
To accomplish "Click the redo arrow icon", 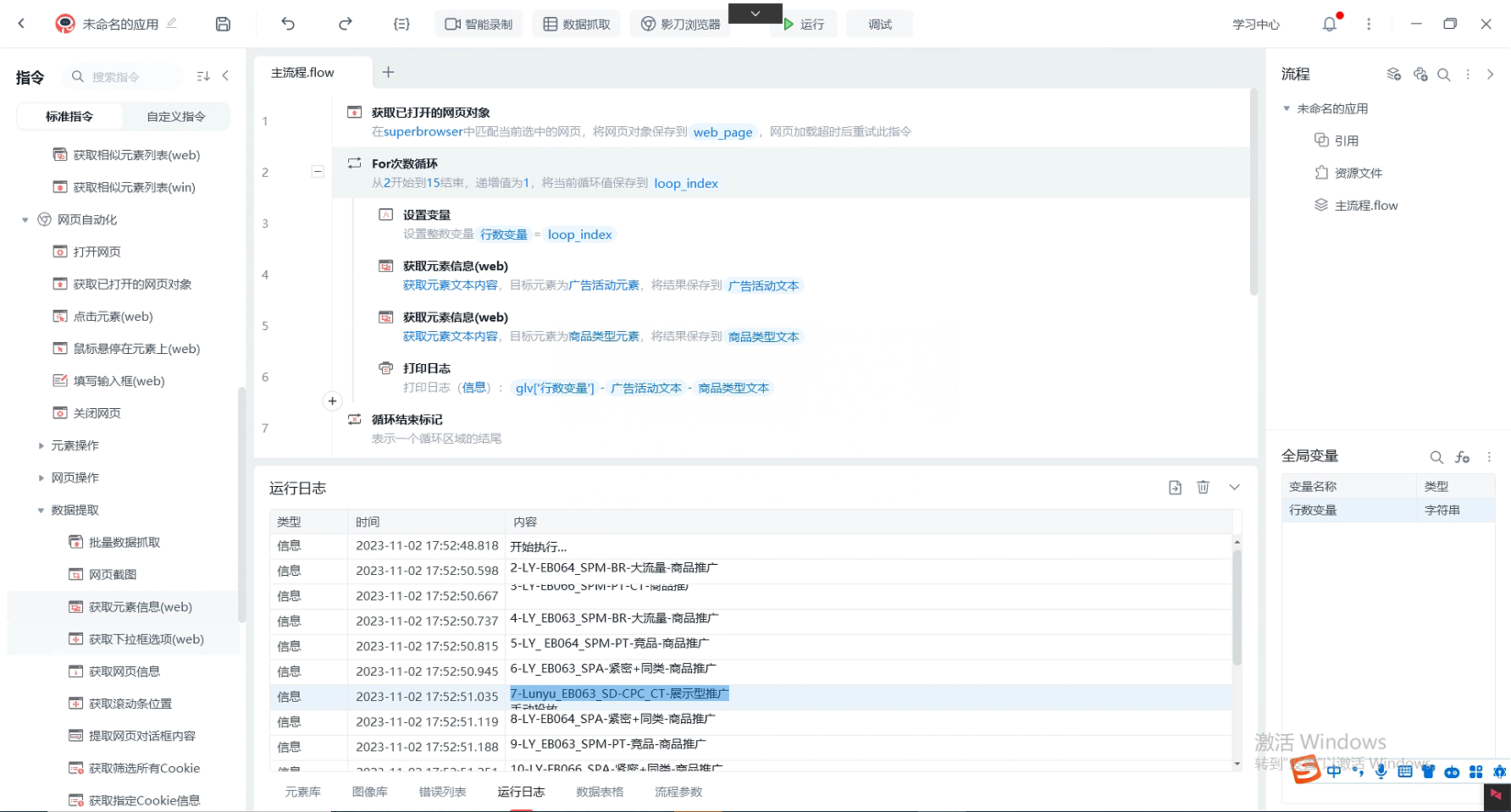I will 345,24.
